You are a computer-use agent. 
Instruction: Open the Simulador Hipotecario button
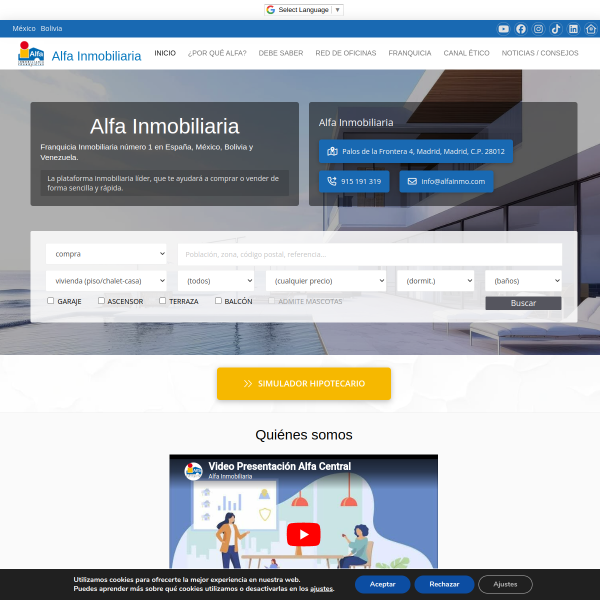tap(304, 384)
